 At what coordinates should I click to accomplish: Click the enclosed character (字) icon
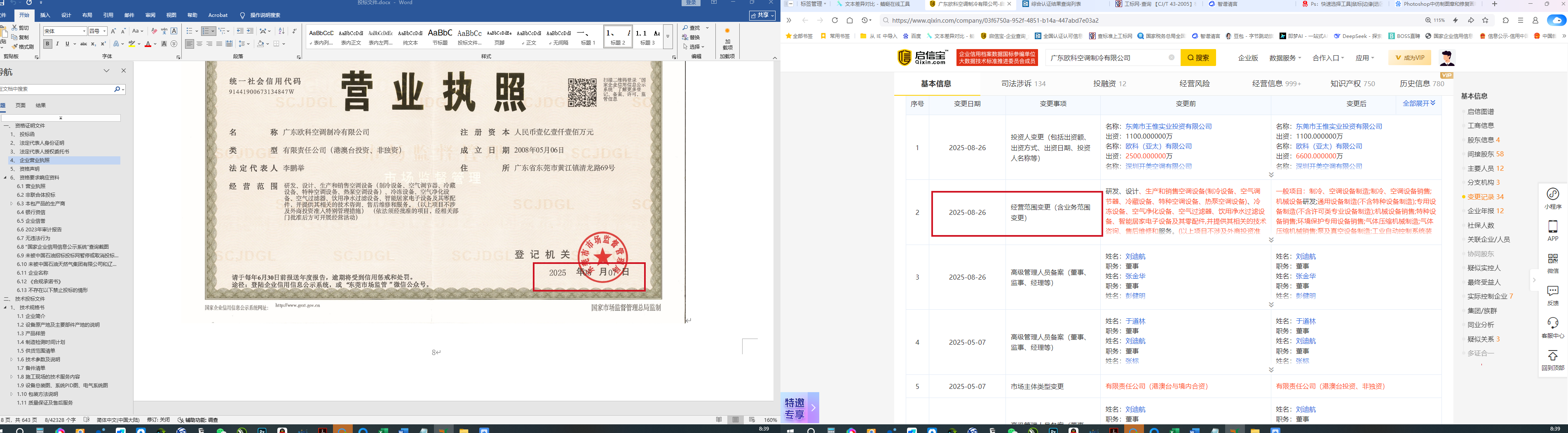click(174, 44)
